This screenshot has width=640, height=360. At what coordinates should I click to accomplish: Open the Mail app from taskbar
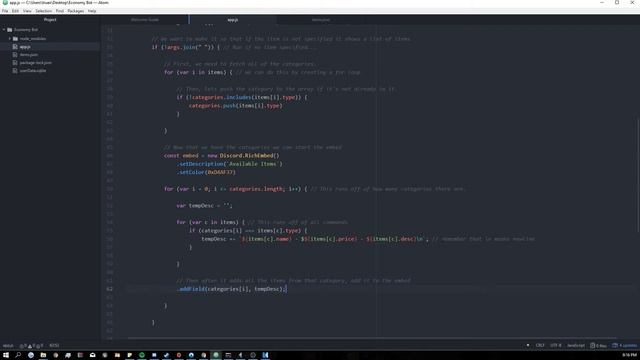click(x=92, y=355)
